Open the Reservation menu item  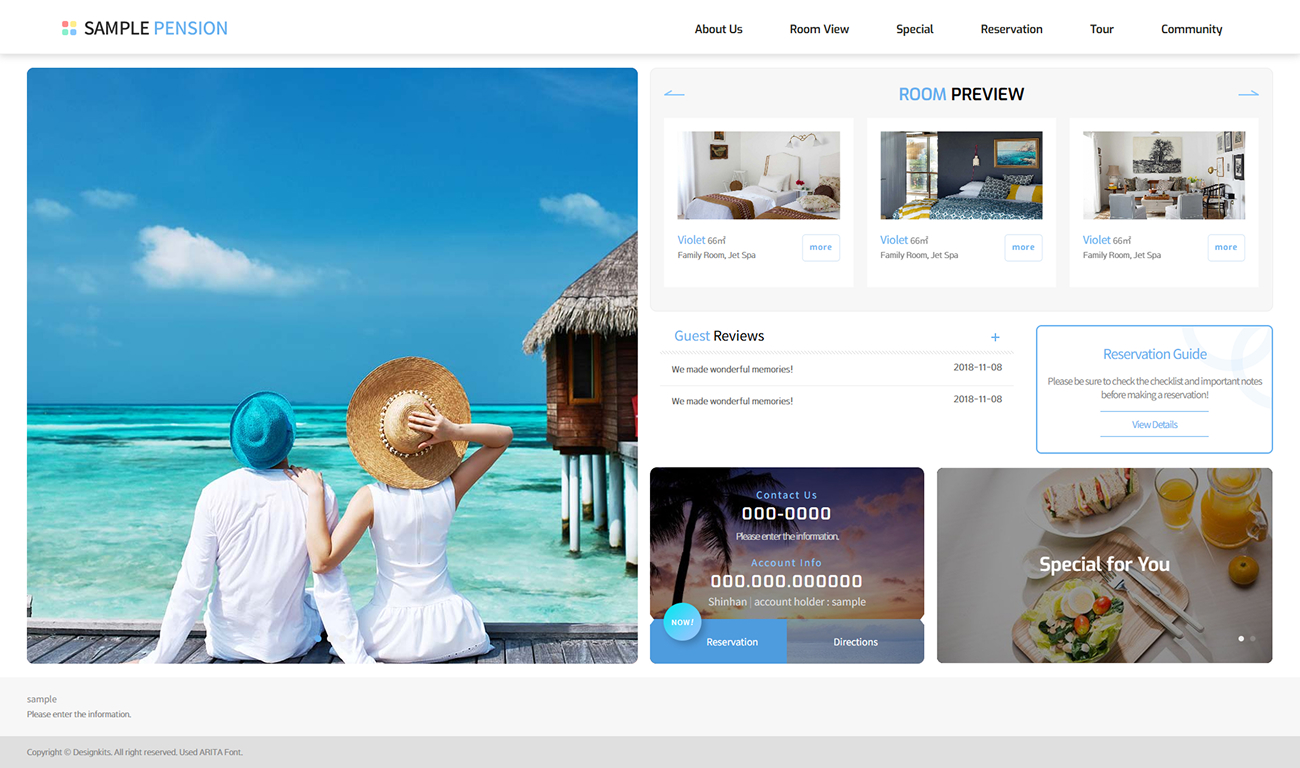coord(1011,29)
